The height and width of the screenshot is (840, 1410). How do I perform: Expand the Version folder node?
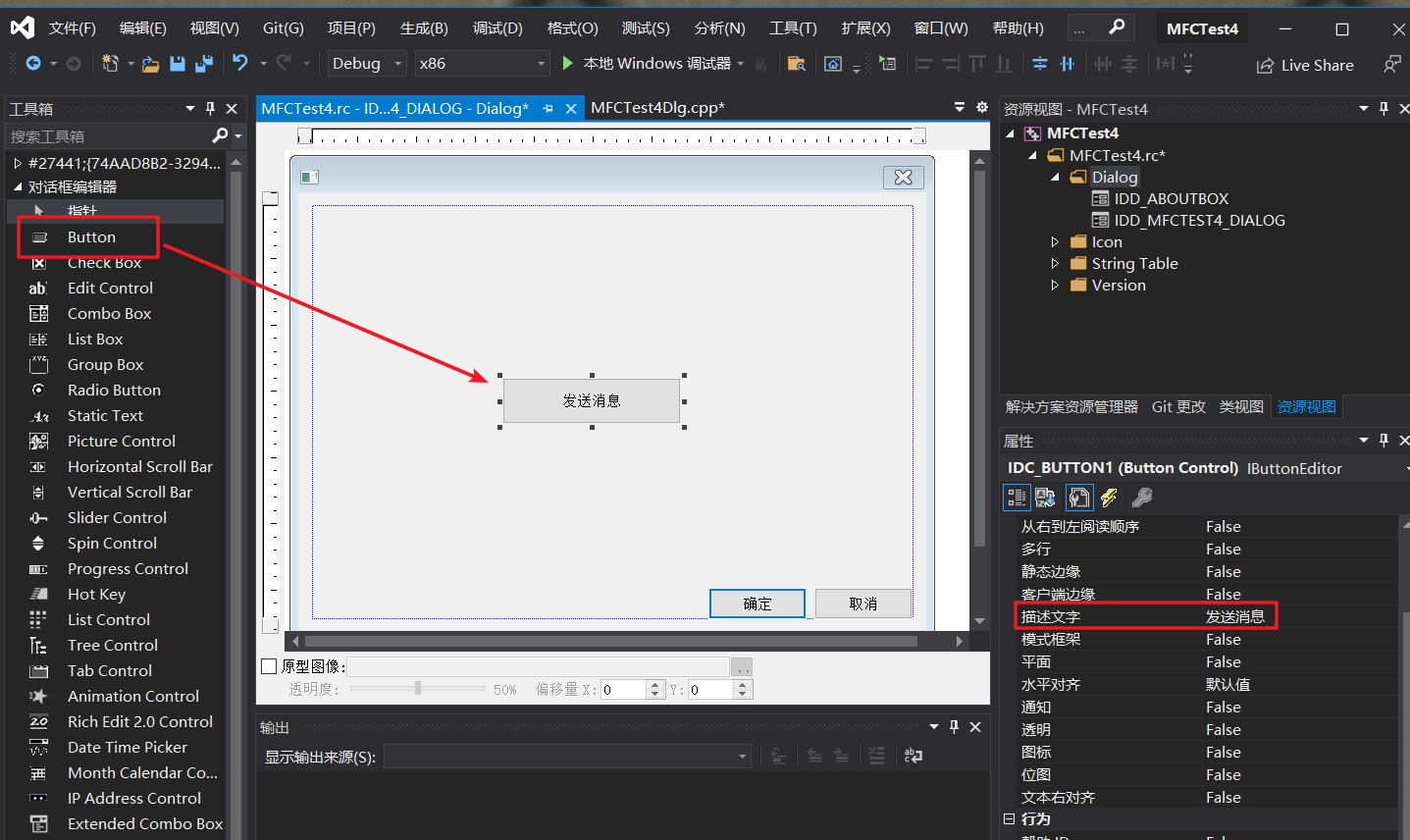(x=1055, y=286)
